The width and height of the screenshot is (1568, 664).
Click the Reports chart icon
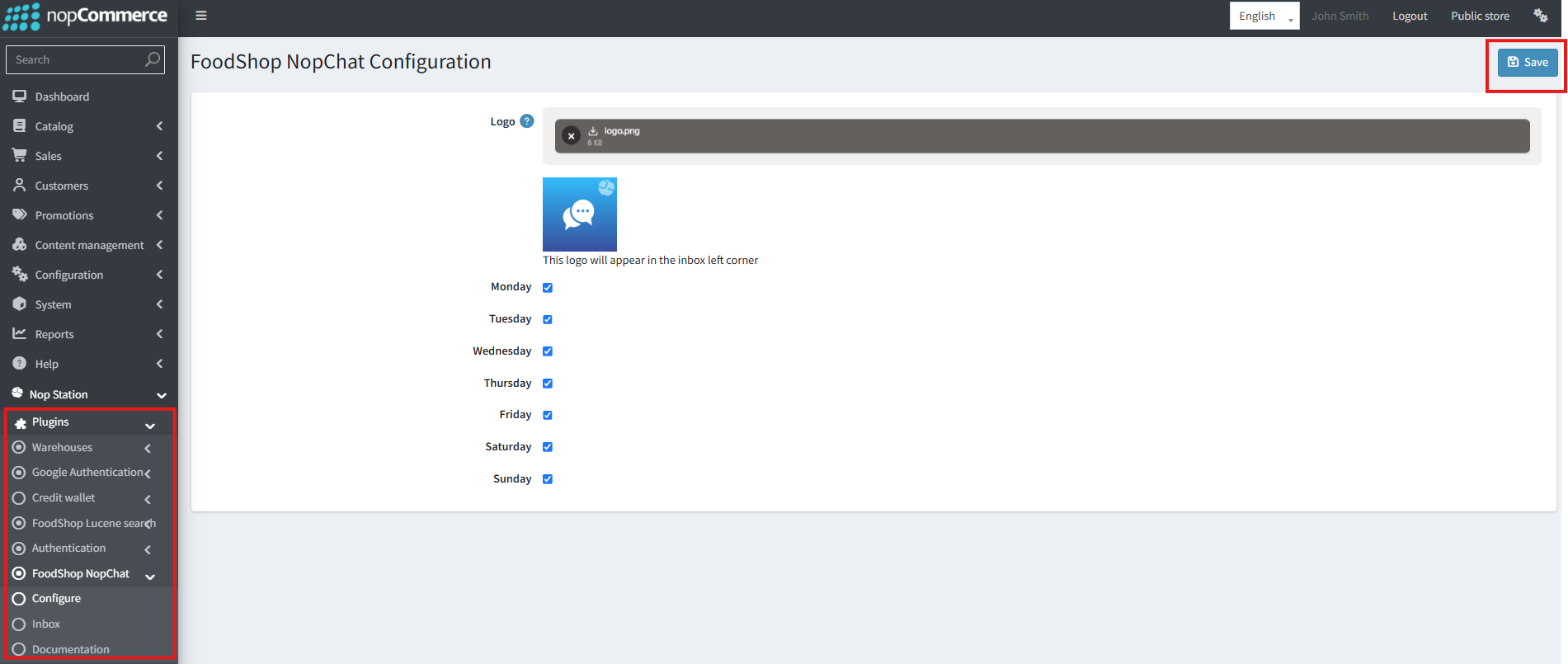tap(20, 334)
